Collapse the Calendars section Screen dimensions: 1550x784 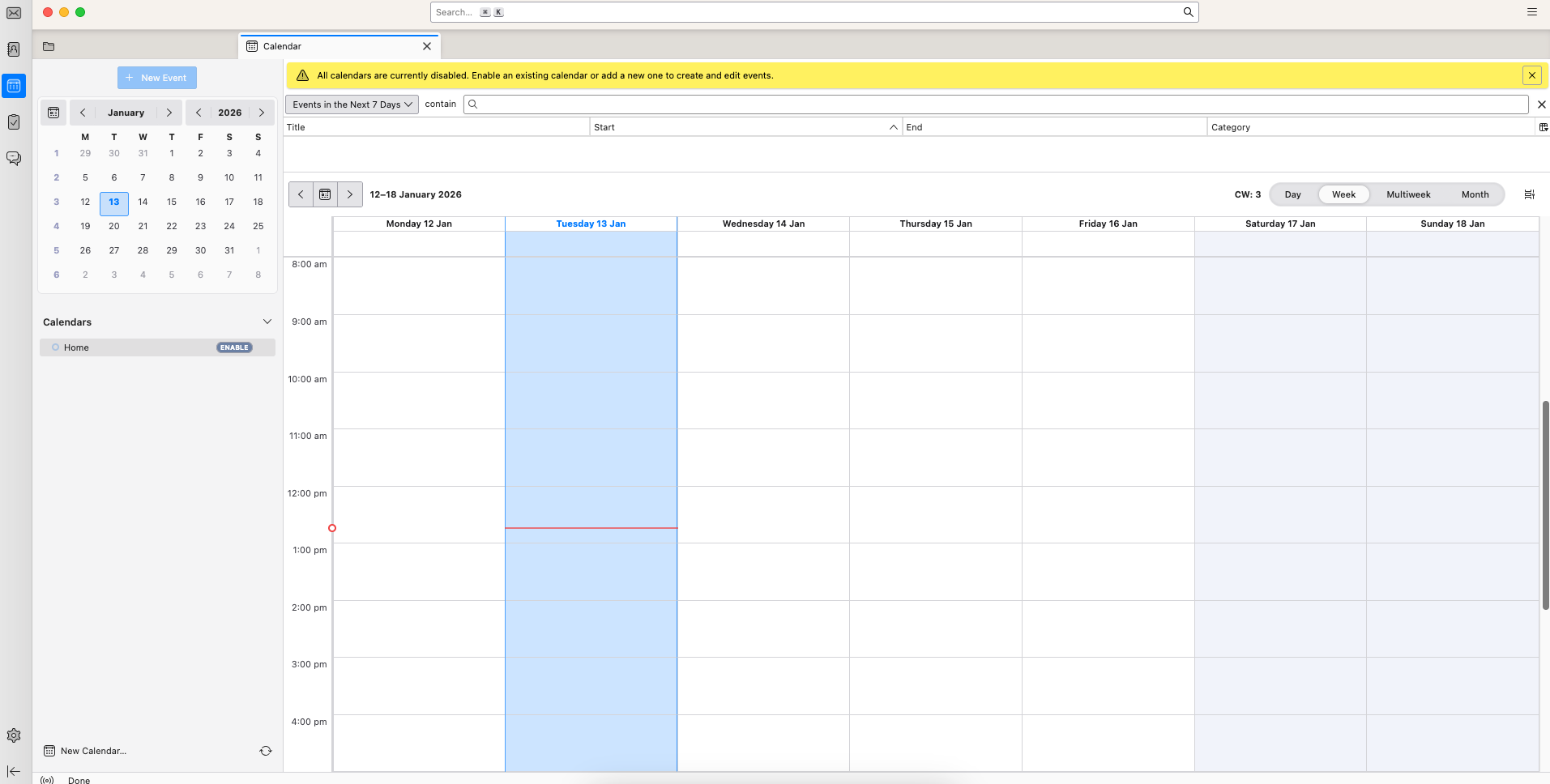(x=267, y=322)
